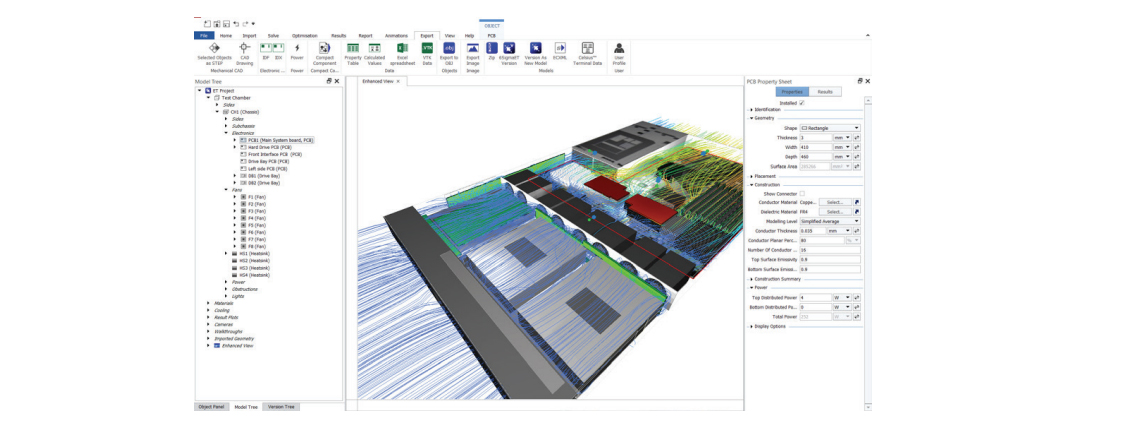Image resolution: width=1128 pixels, height=439 pixels.
Task: Click the new file quick-access icon
Action: point(207,24)
